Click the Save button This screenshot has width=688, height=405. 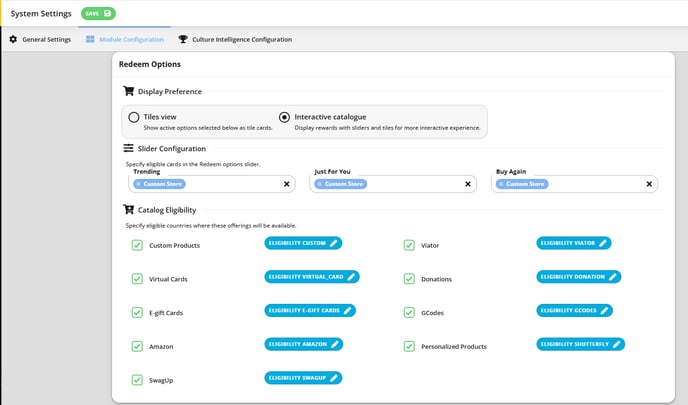(98, 14)
